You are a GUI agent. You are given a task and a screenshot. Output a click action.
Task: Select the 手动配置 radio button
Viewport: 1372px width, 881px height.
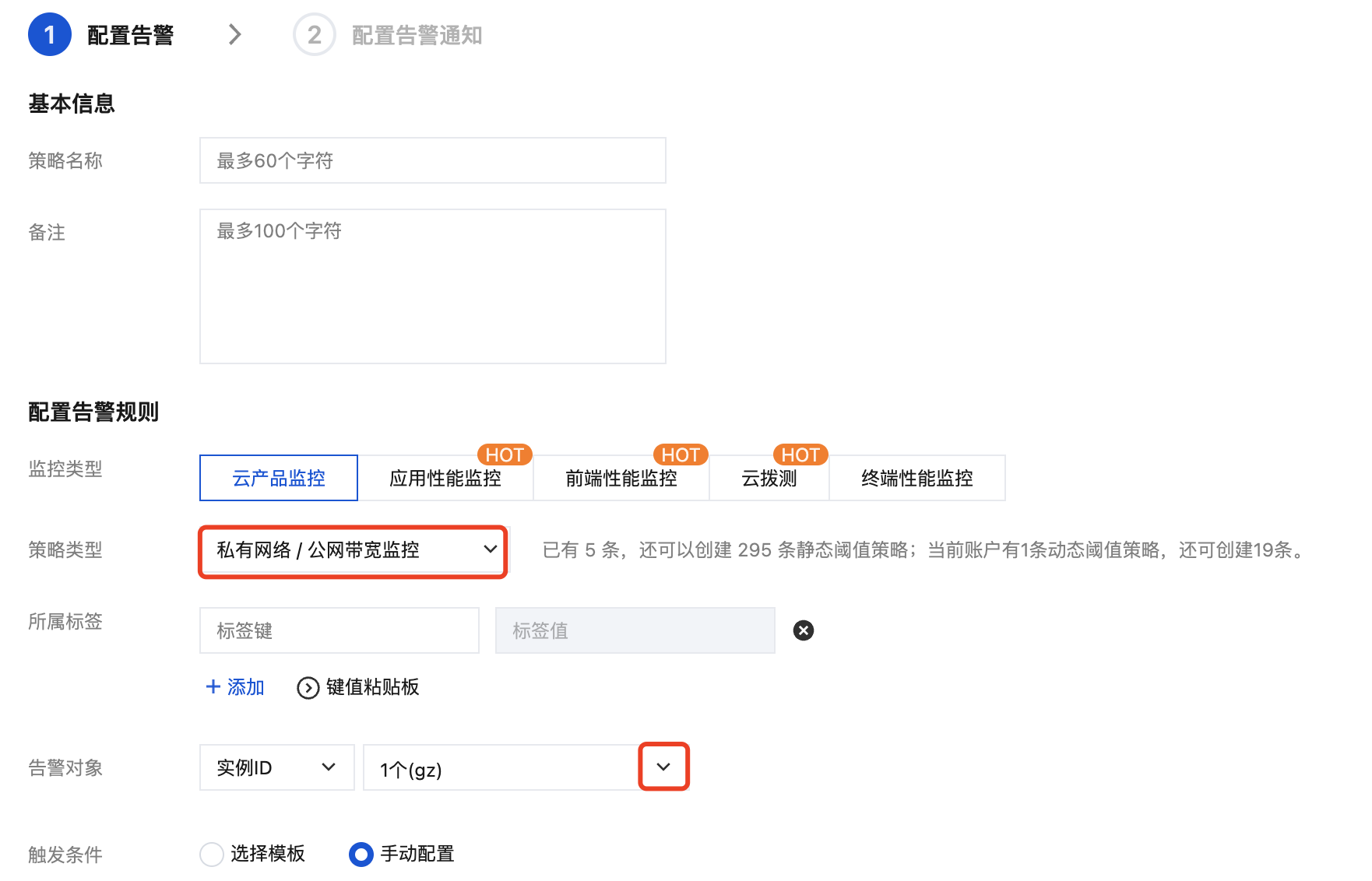361,854
